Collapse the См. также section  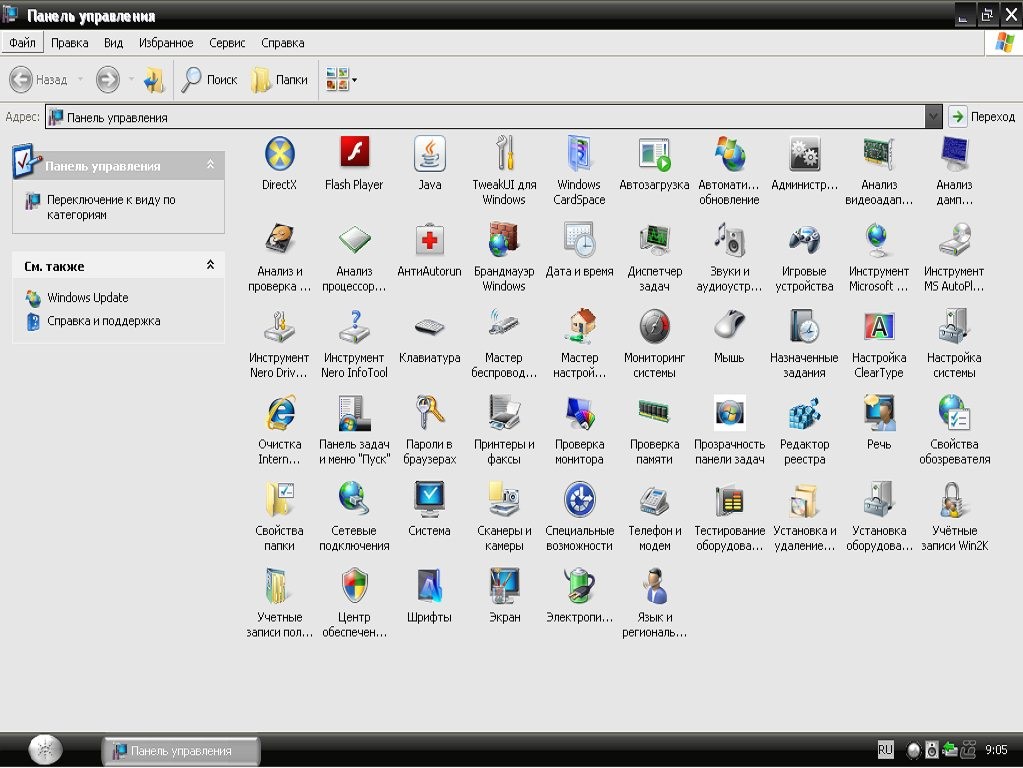(x=210, y=265)
